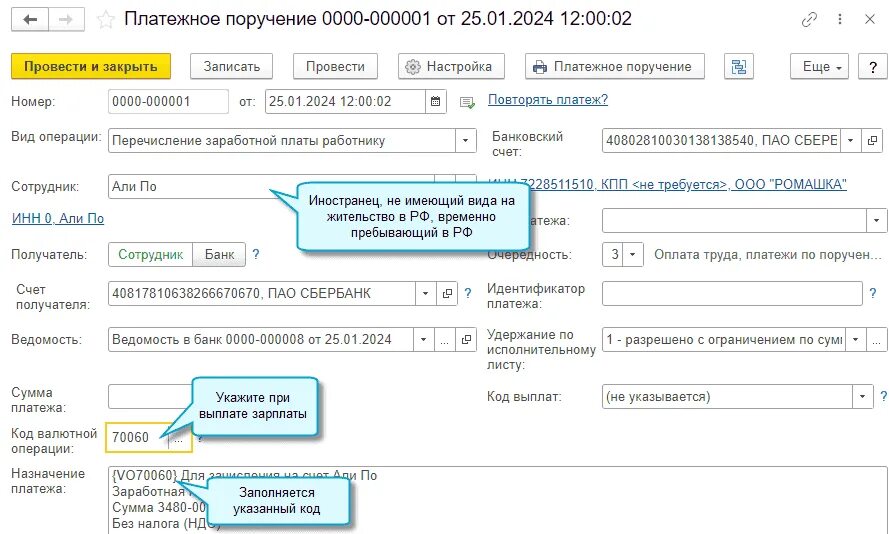Open help with the question mark button

coord(873,67)
